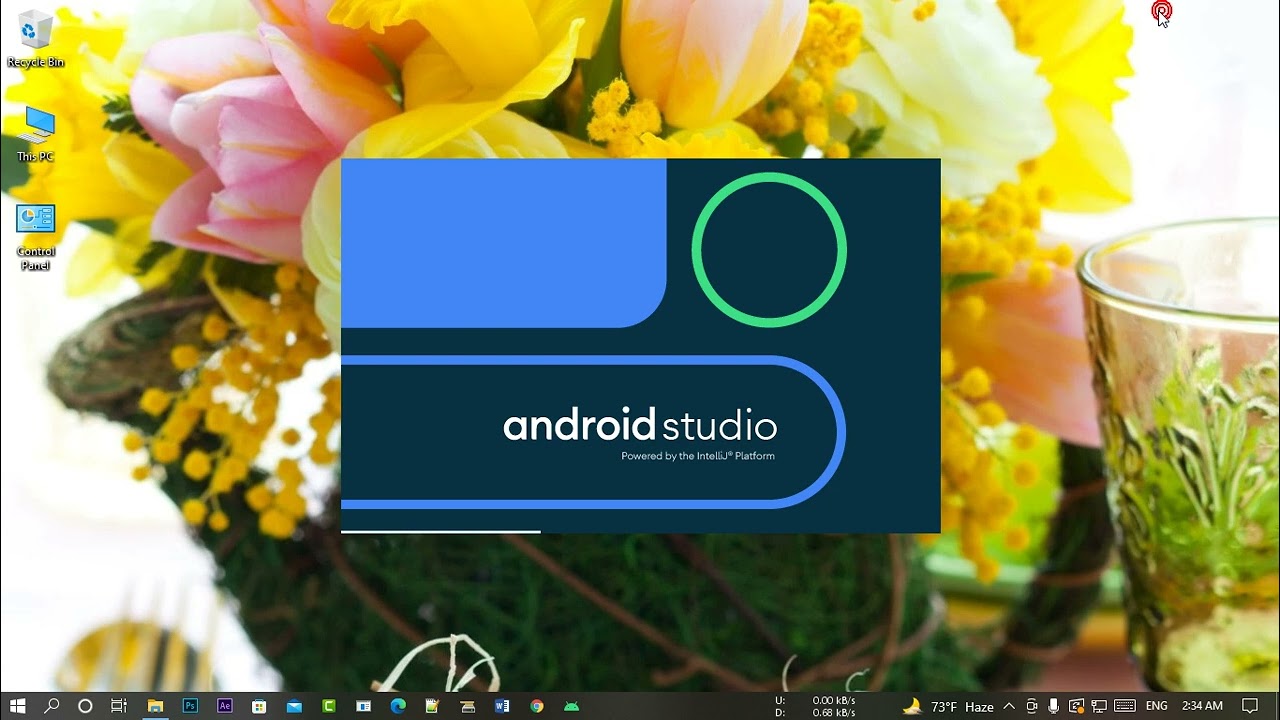Open Microsoft Store from the taskbar
This screenshot has height=720, width=1280.
[259, 706]
